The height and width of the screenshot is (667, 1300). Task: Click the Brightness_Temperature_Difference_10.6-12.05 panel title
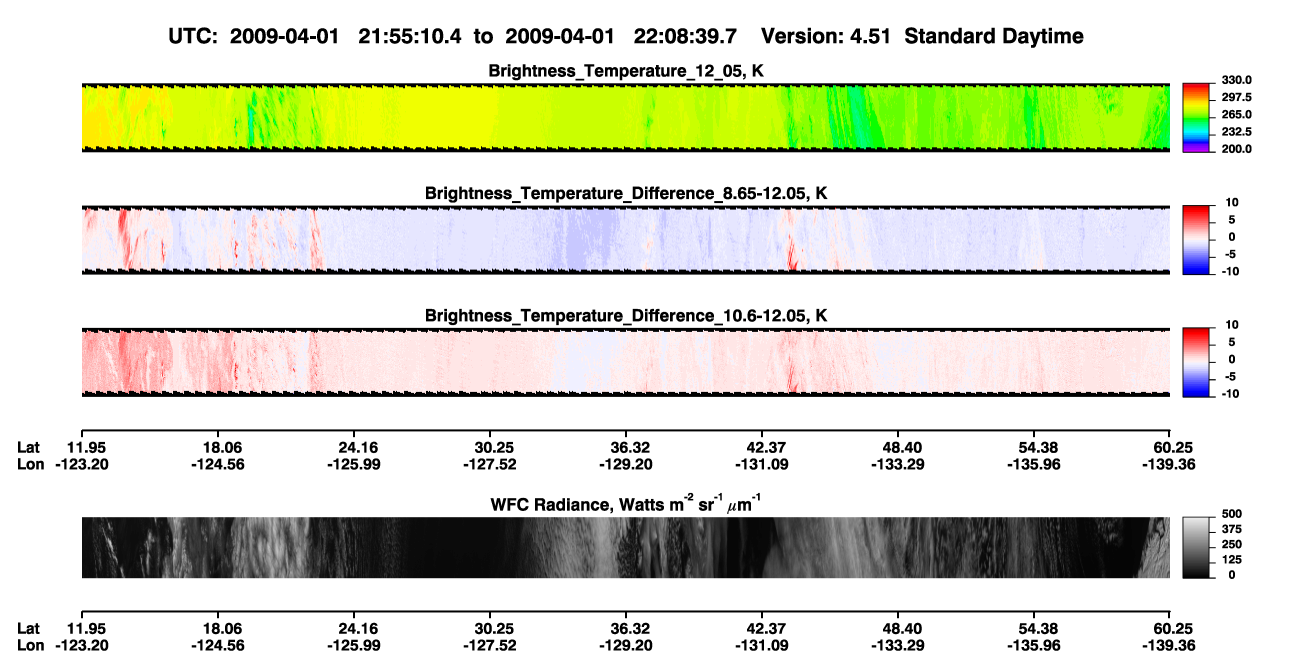point(626,316)
